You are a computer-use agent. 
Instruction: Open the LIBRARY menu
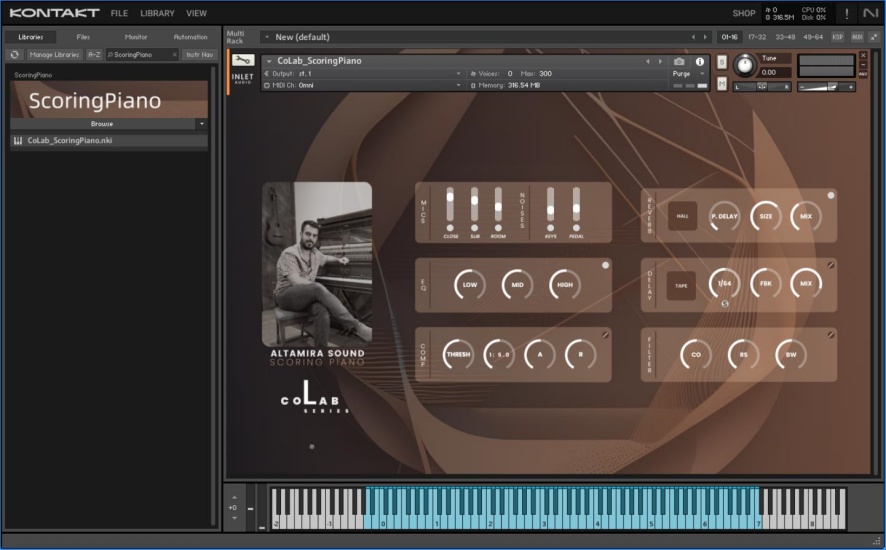tap(157, 13)
